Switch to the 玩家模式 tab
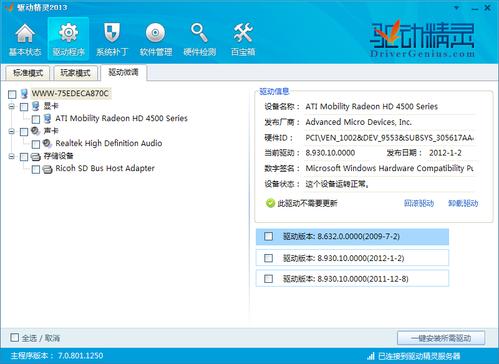This screenshot has height=364, width=499. (75, 73)
